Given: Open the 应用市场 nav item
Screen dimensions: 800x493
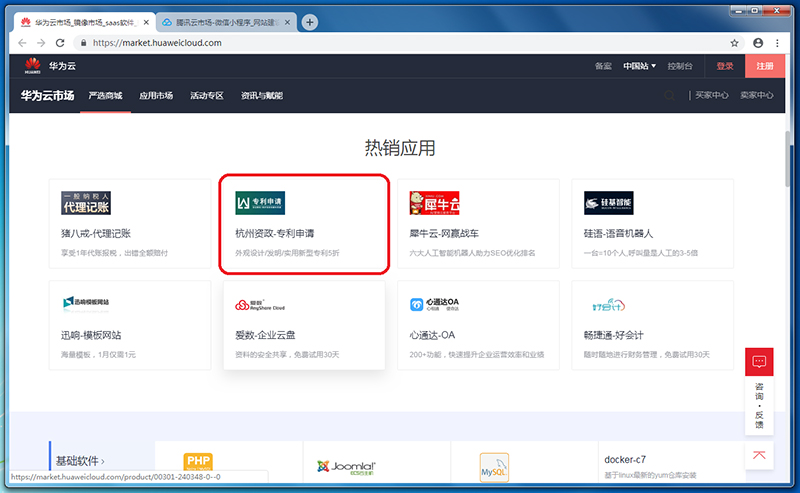Looking at the screenshot, I should (156, 95).
